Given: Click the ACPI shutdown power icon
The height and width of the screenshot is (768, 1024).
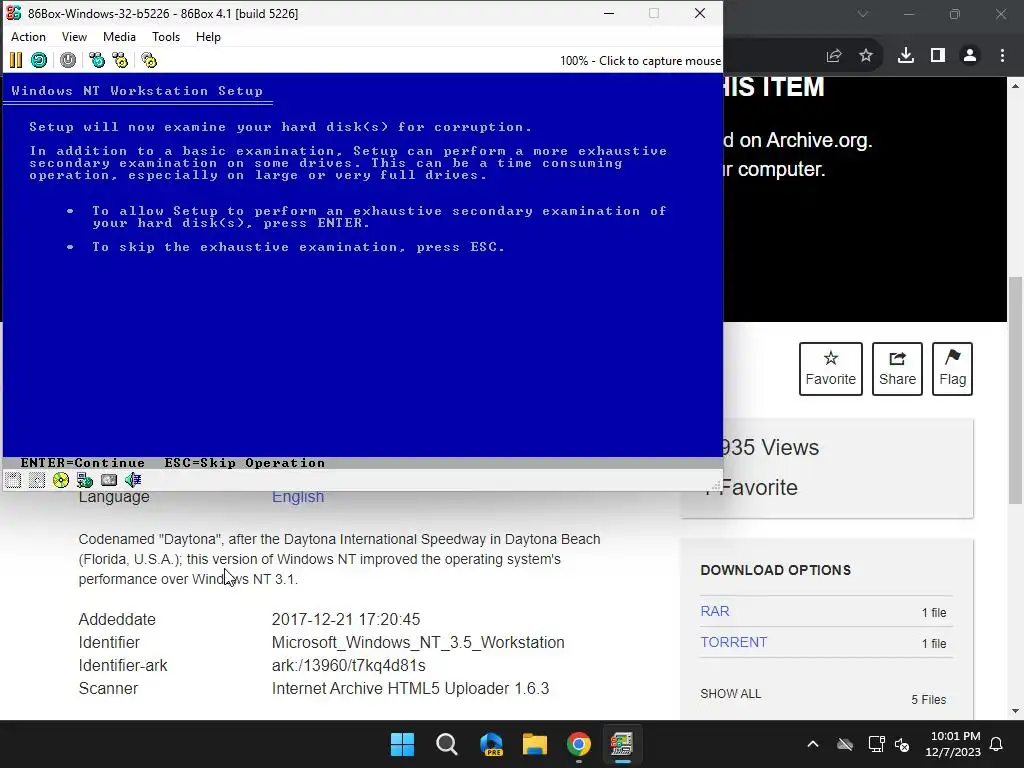Looking at the screenshot, I should coord(68,60).
